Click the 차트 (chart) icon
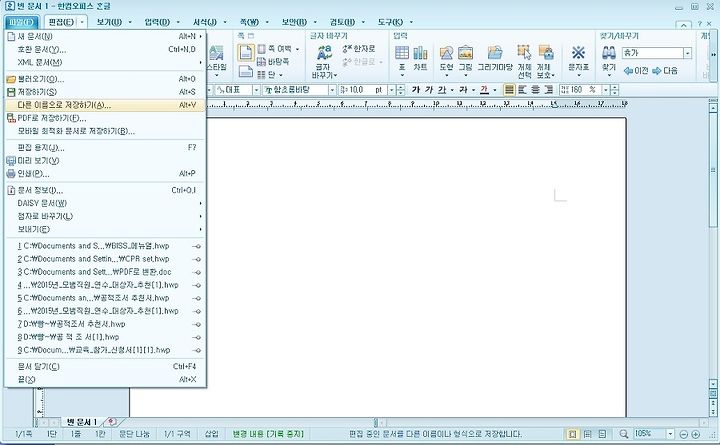This screenshot has height=445, width=720. pyautogui.click(x=420, y=53)
